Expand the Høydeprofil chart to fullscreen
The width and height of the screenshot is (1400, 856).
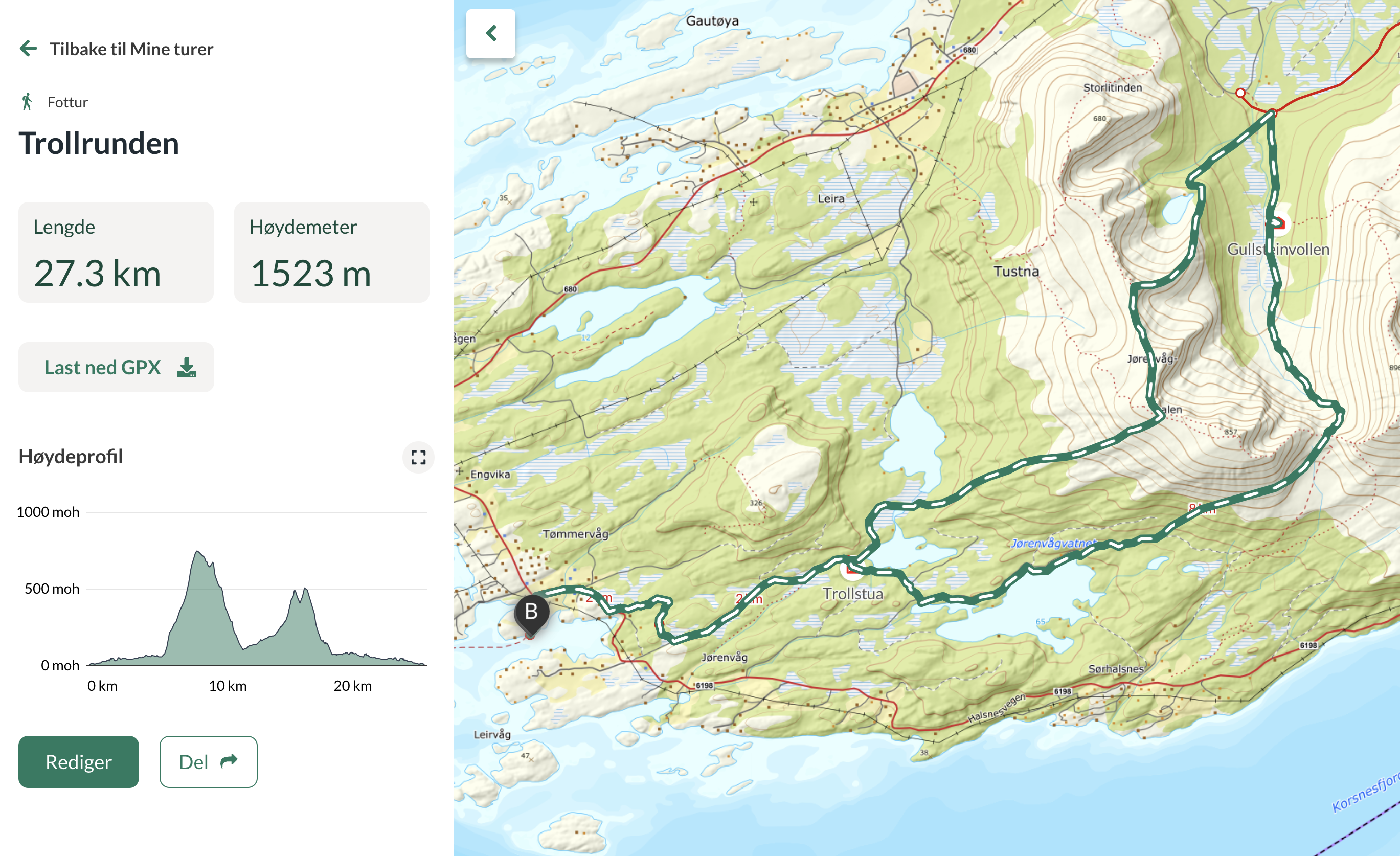418,458
